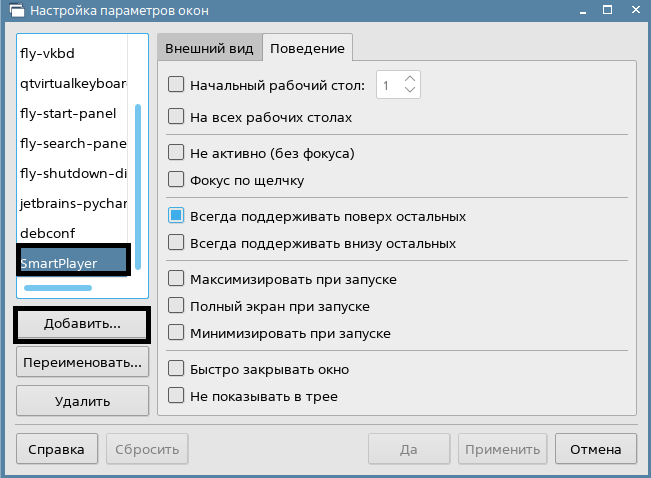Open the Поведение tab
This screenshot has width=651, height=478.
pyautogui.click(x=307, y=48)
